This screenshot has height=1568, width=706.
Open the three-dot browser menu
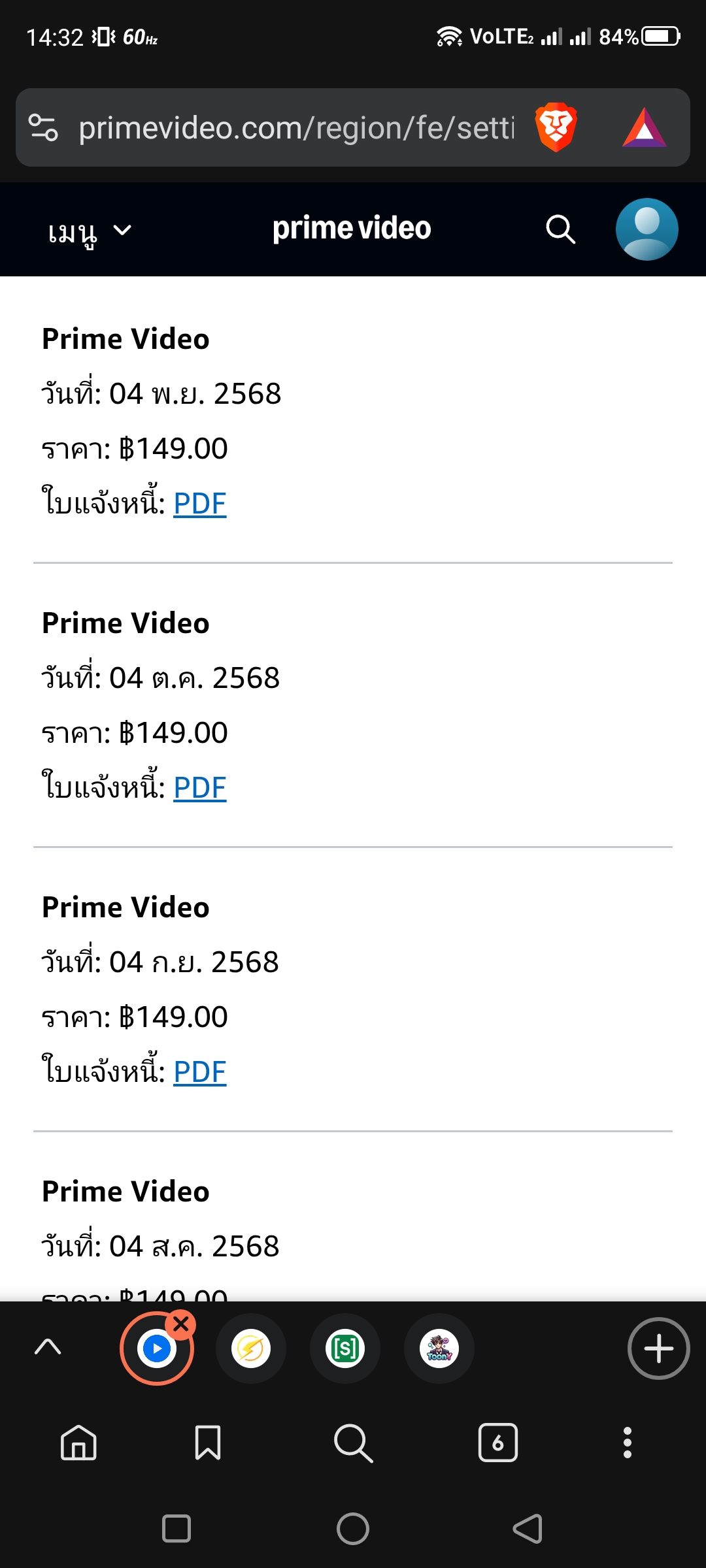click(x=628, y=1443)
